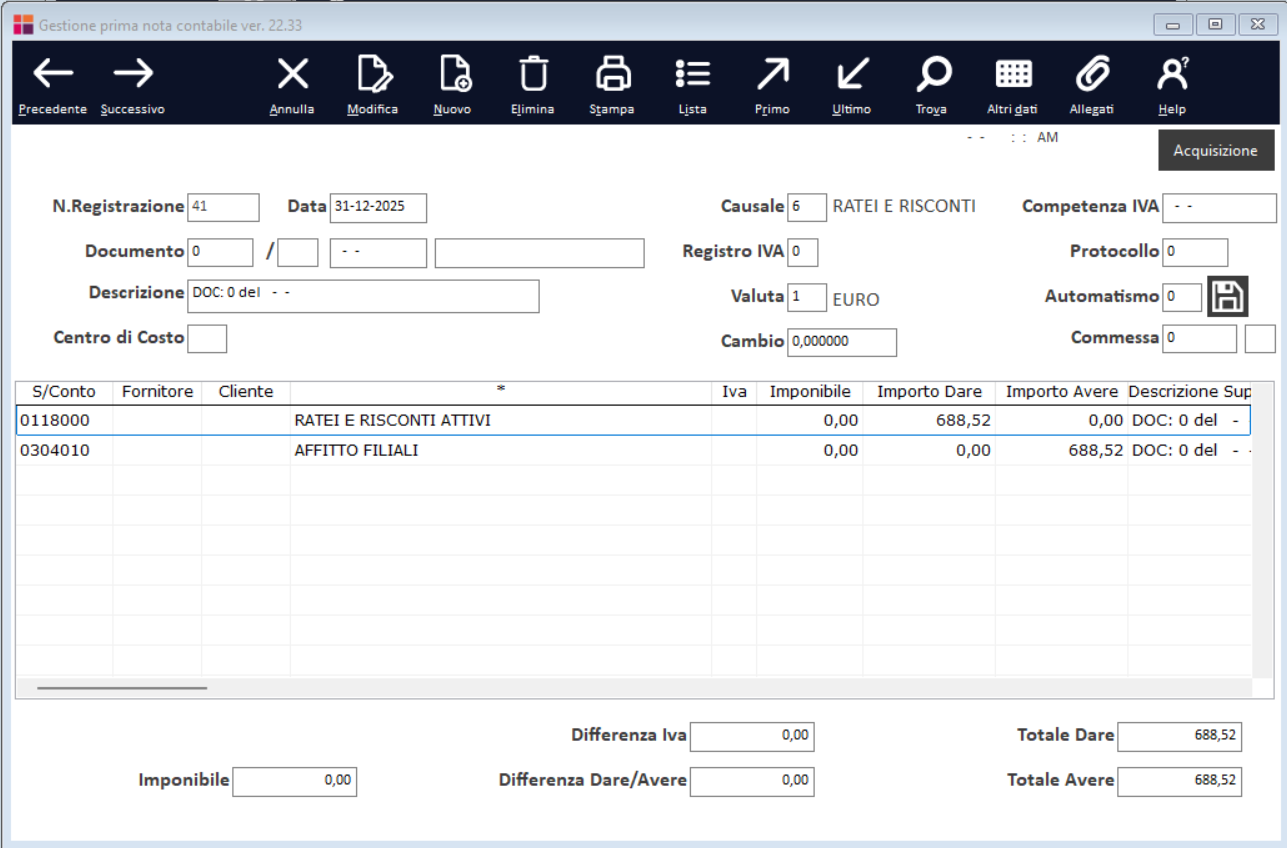Click the Elimina trash icon
The width and height of the screenshot is (1287, 848).
(x=533, y=73)
